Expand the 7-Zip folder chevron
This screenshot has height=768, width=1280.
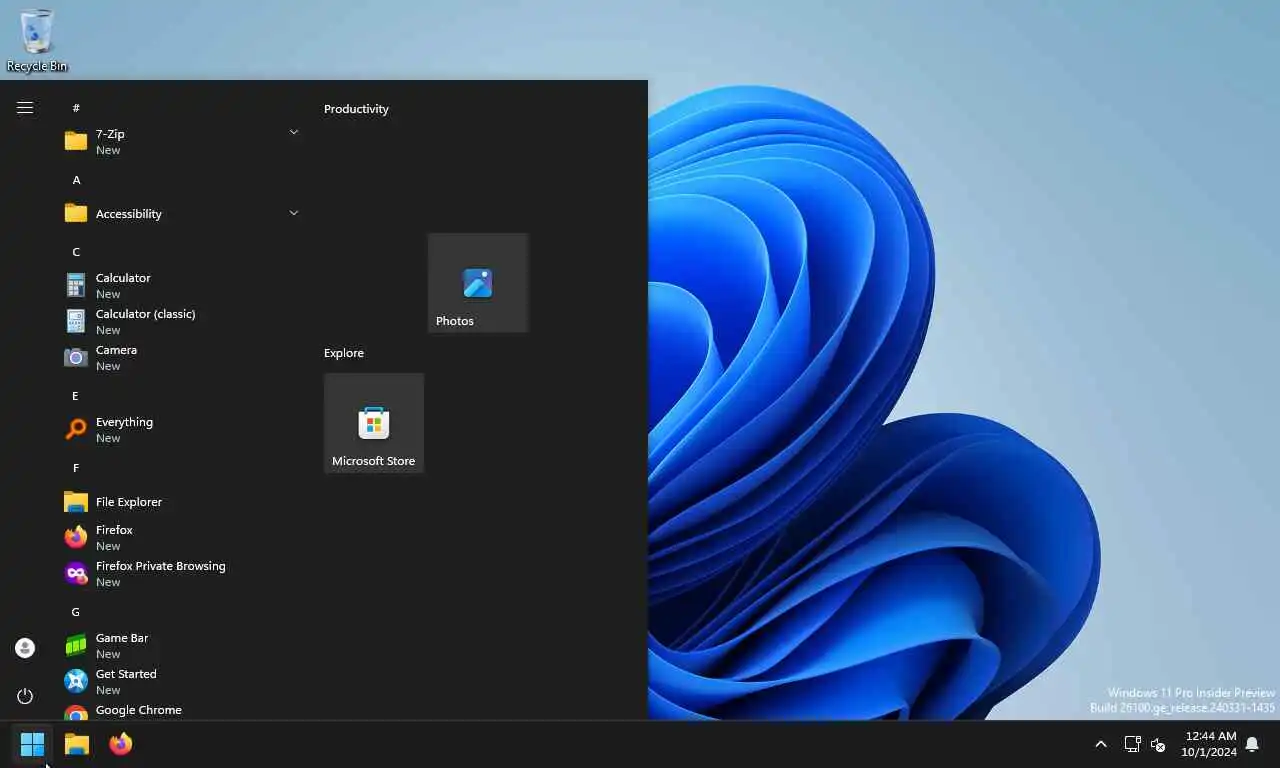[x=294, y=132]
